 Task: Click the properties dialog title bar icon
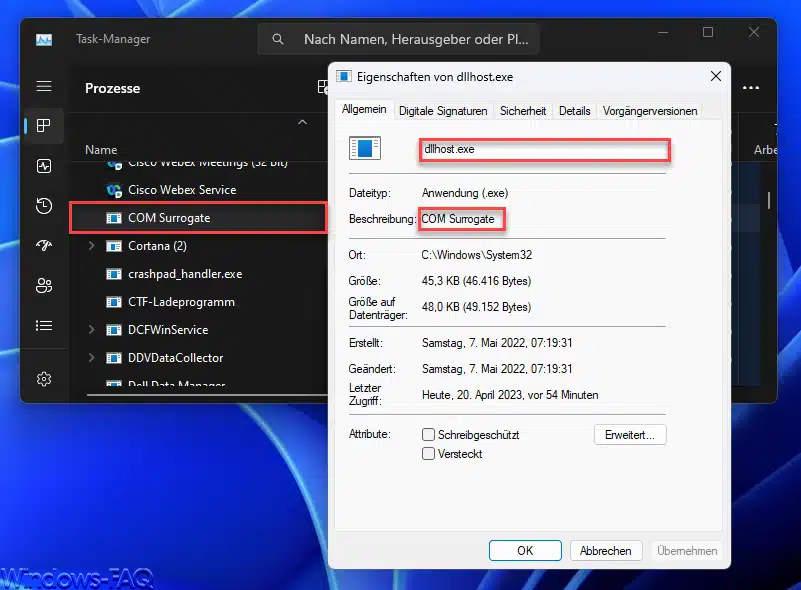[344, 77]
